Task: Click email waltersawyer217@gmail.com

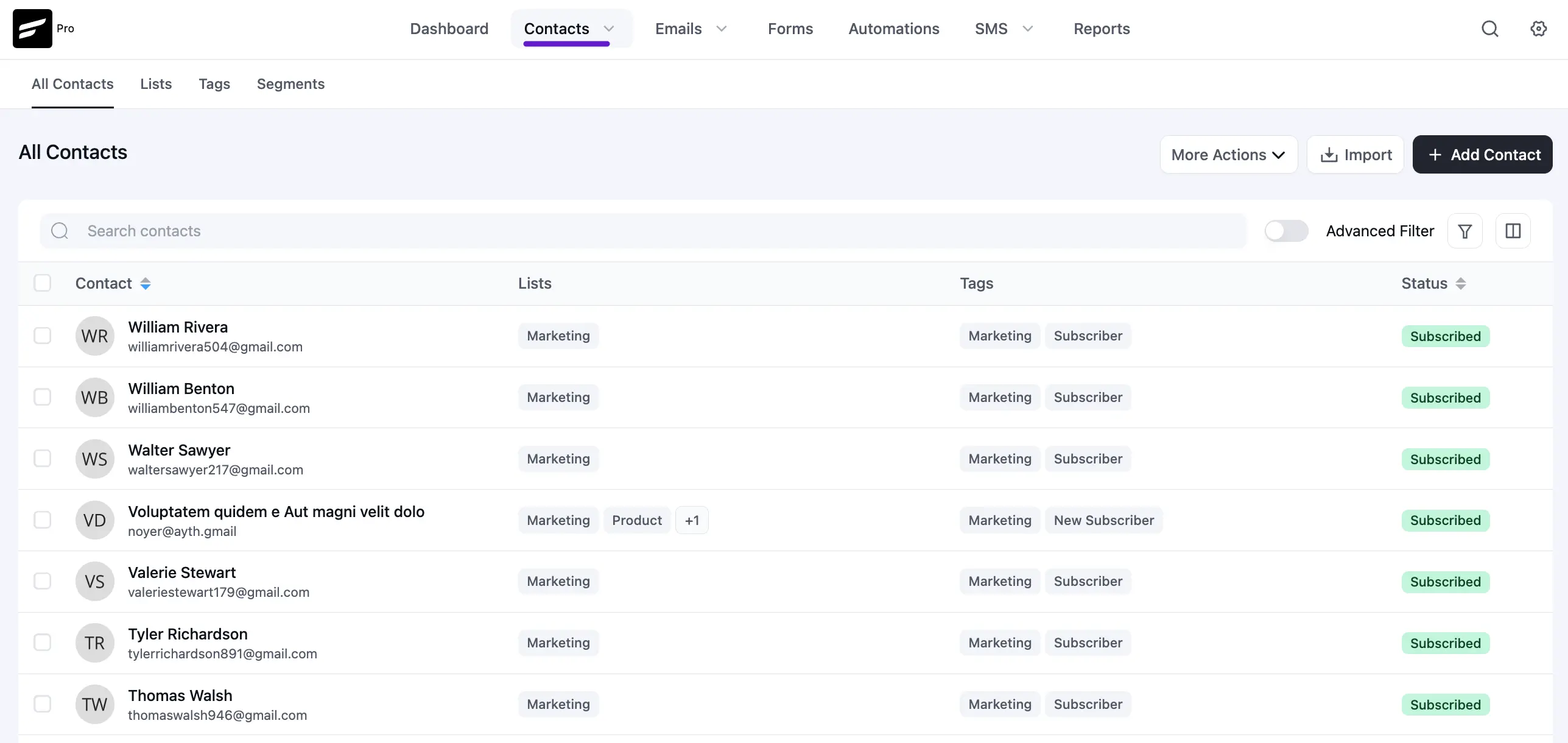Action: 216,470
